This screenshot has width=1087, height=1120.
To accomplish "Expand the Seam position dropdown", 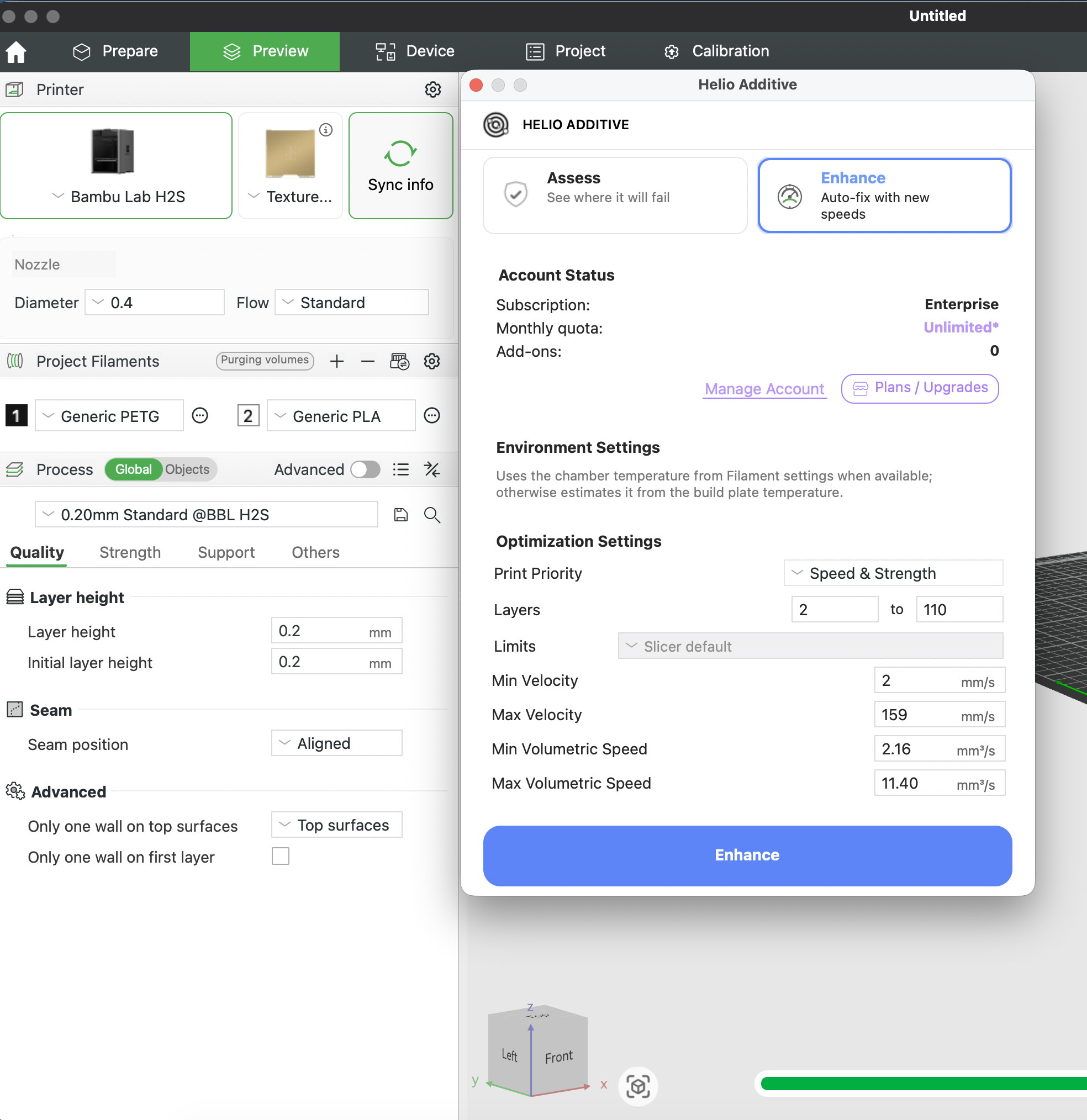I will point(336,743).
